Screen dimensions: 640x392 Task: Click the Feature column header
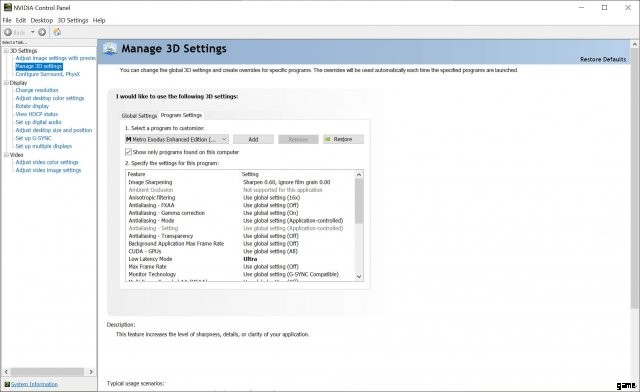[136, 174]
